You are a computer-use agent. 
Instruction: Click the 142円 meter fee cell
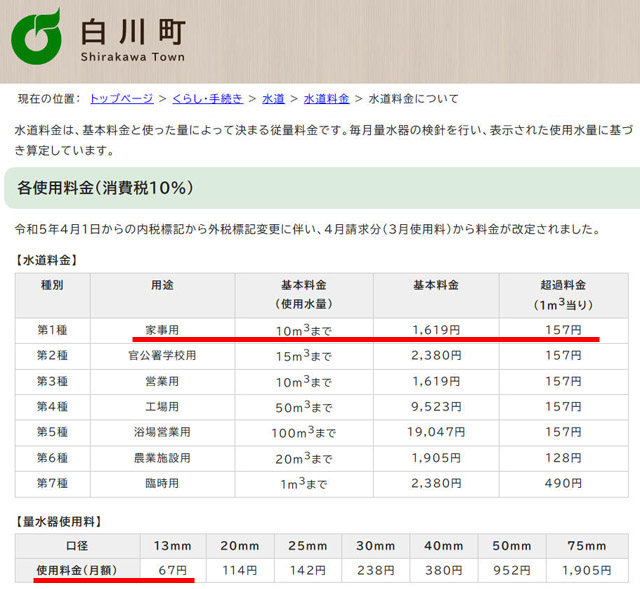pyautogui.click(x=308, y=570)
